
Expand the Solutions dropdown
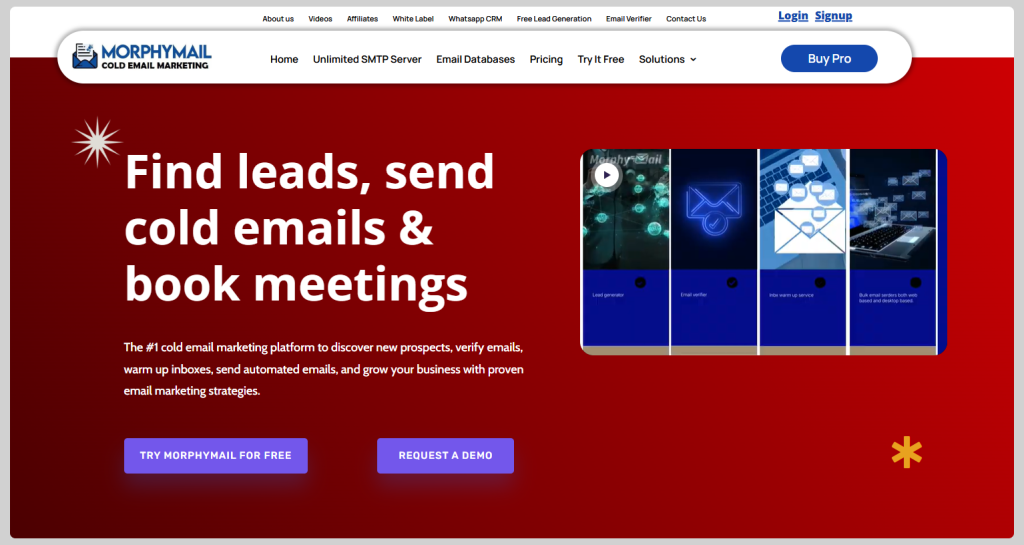click(667, 59)
